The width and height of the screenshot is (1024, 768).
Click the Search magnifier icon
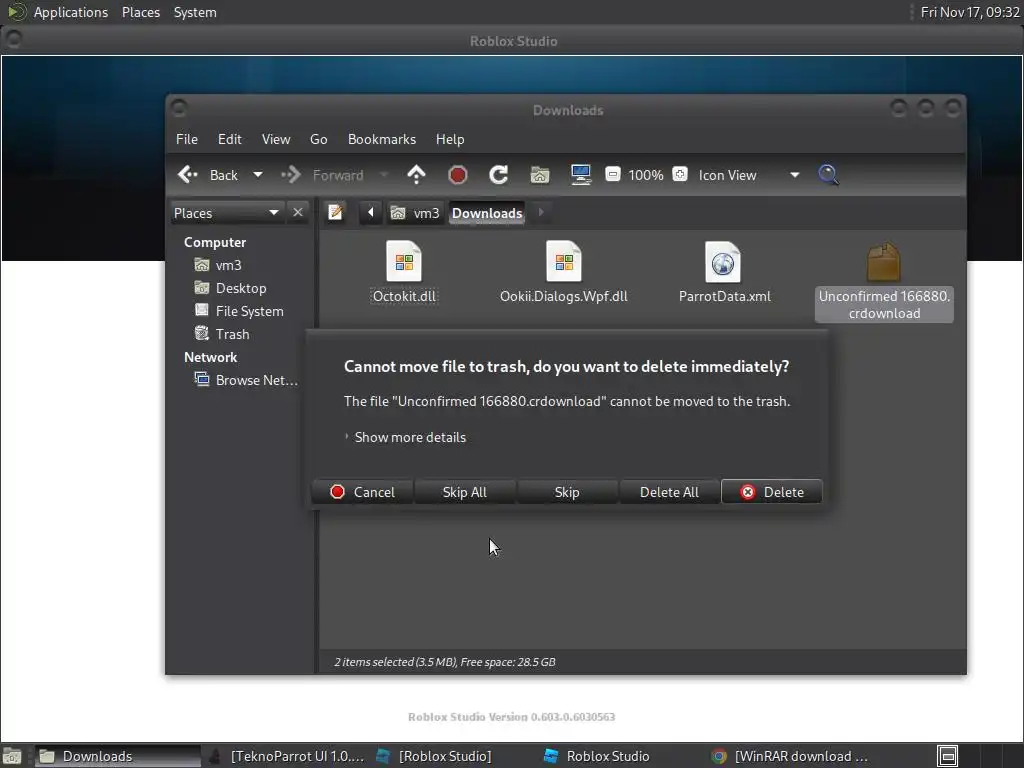click(828, 175)
